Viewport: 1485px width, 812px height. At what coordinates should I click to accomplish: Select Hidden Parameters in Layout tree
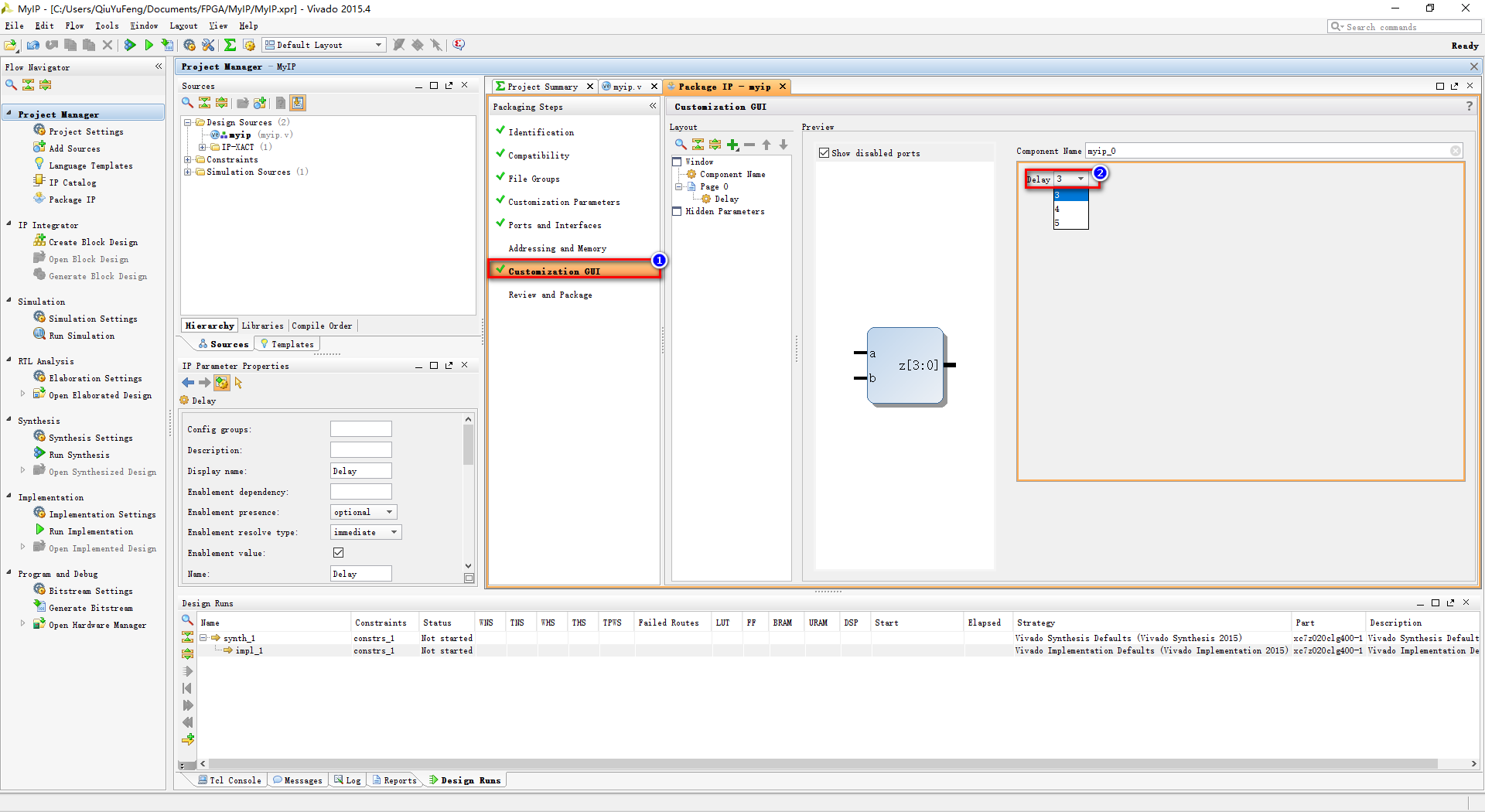[x=725, y=211]
